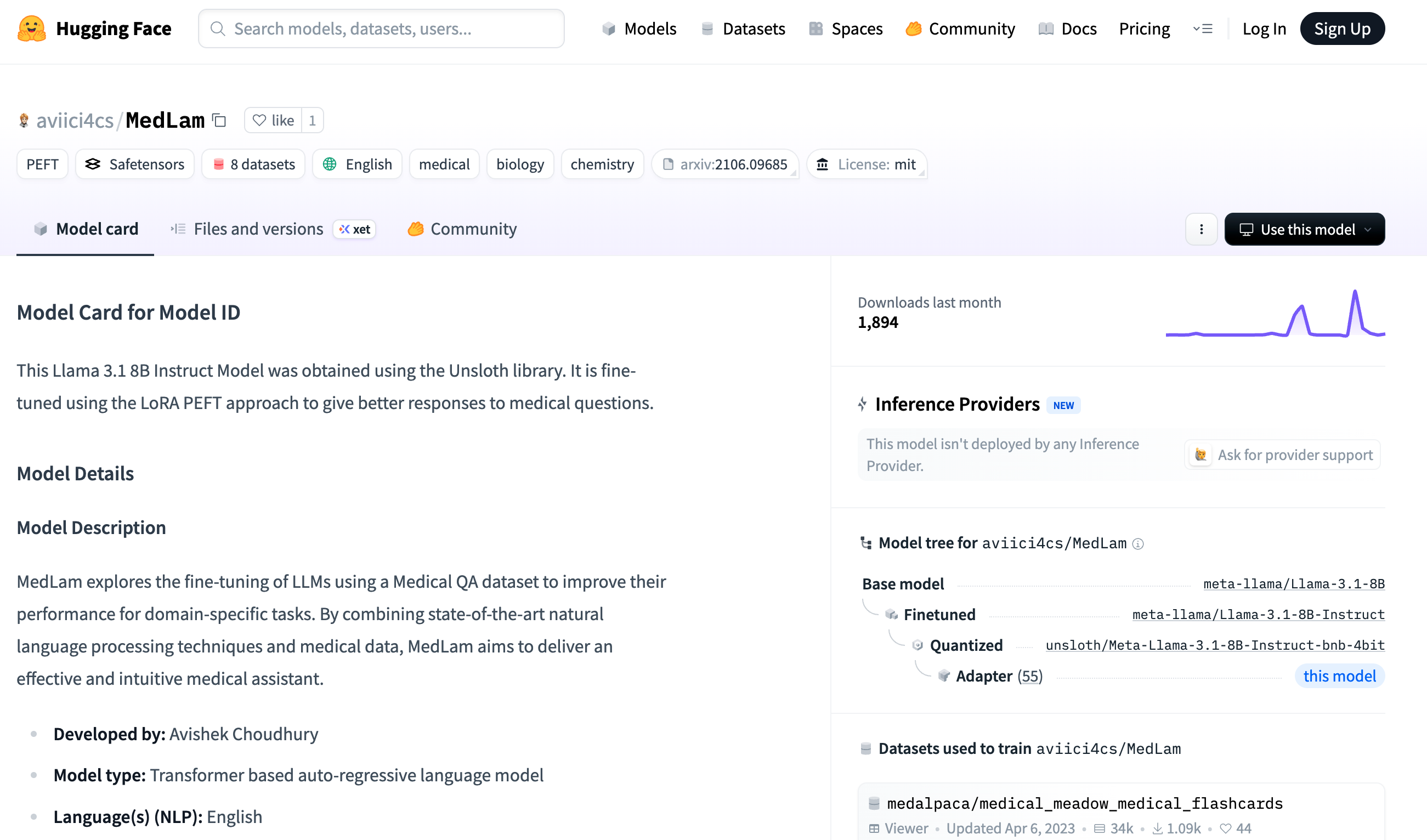The image size is (1427, 840).
Task: Click the Hugging Face logo icon
Action: click(x=32, y=29)
